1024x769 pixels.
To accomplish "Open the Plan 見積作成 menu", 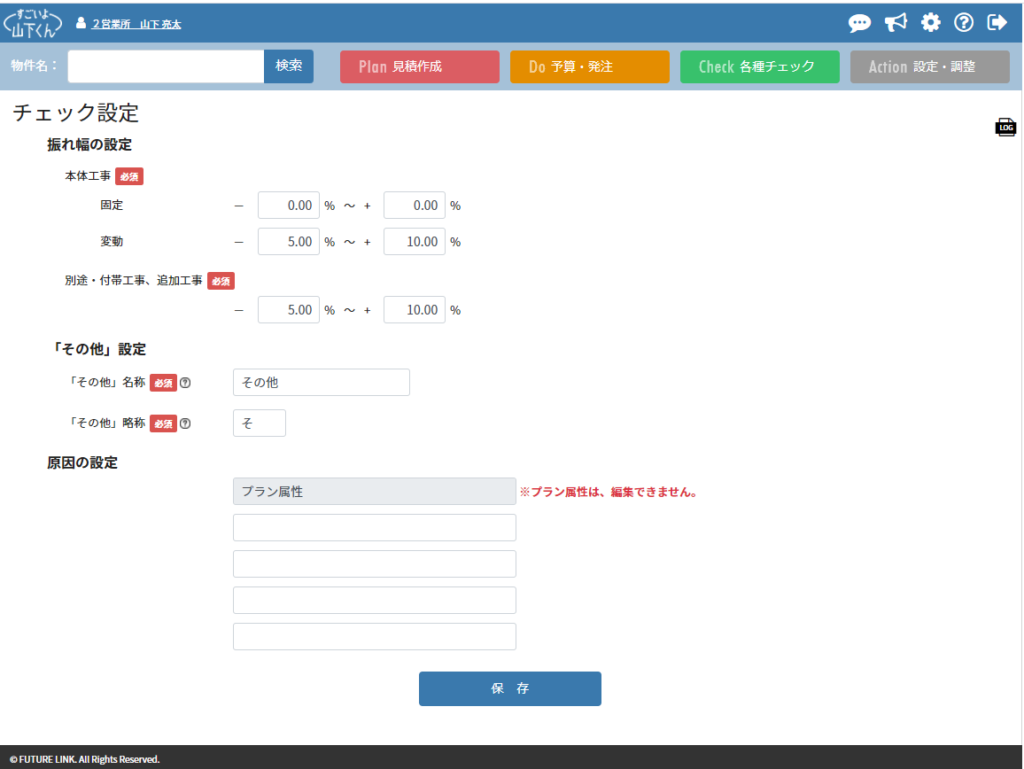I will [x=419, y=67].
